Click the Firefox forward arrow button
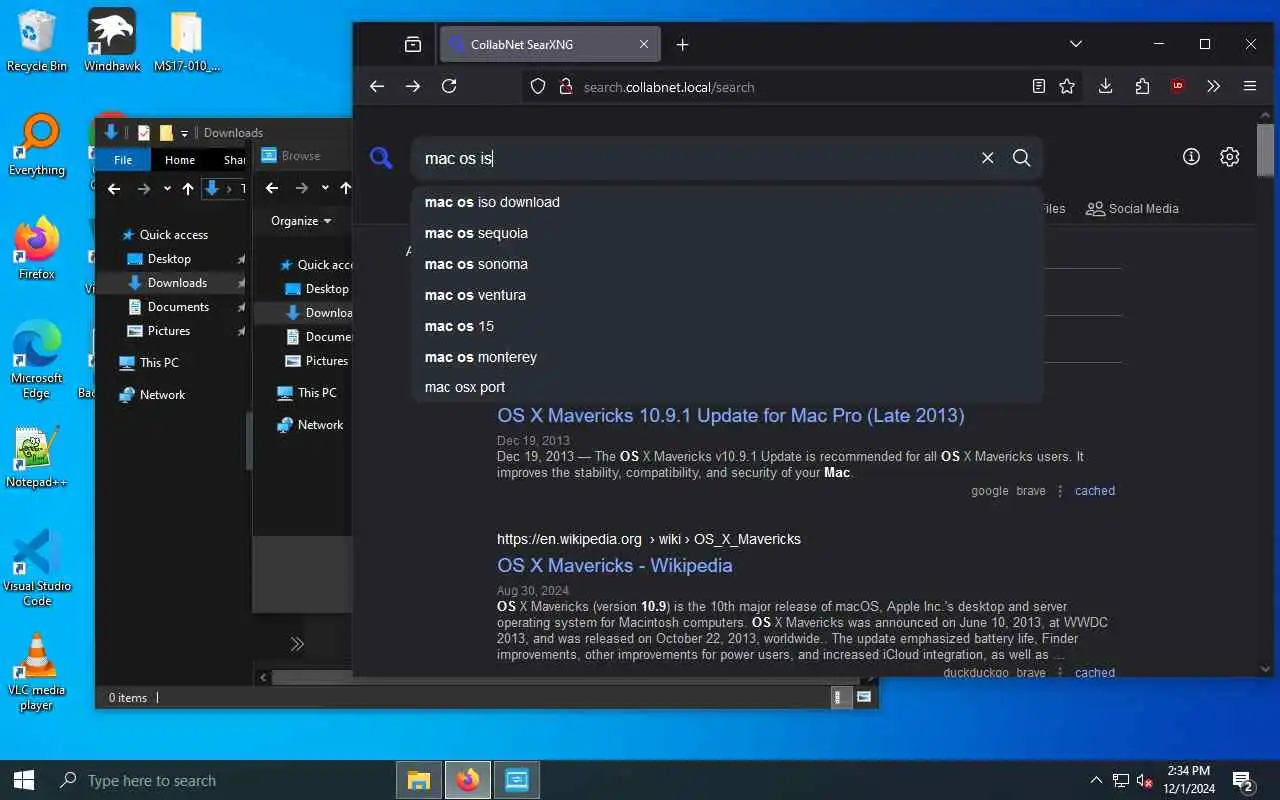Viewport: 1280px width, 800px height. 413,87
